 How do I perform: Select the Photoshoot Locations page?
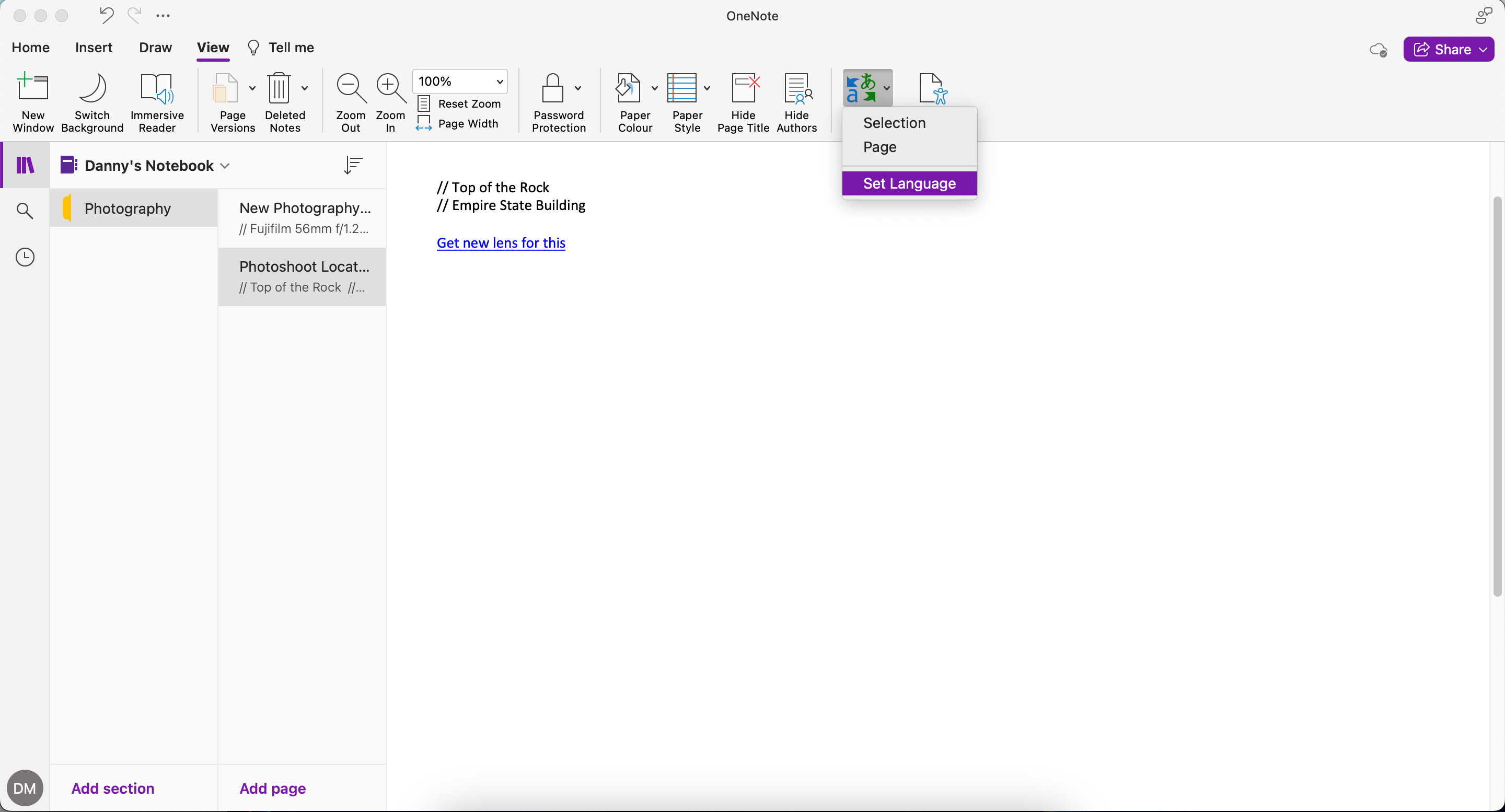click(x=302, y=276)
